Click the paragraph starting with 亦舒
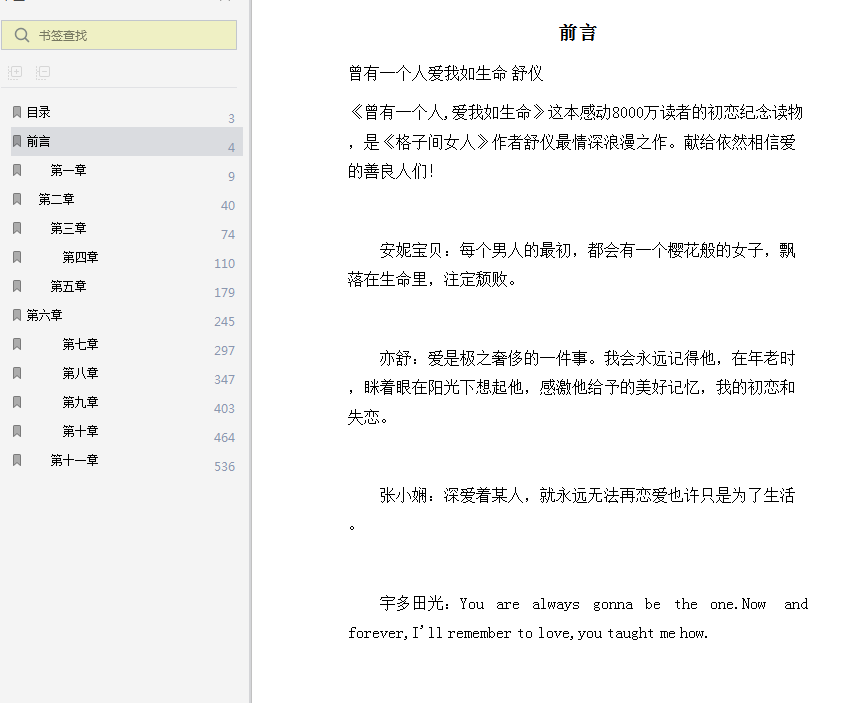This screenshot has width=863, height=703. 571,388
